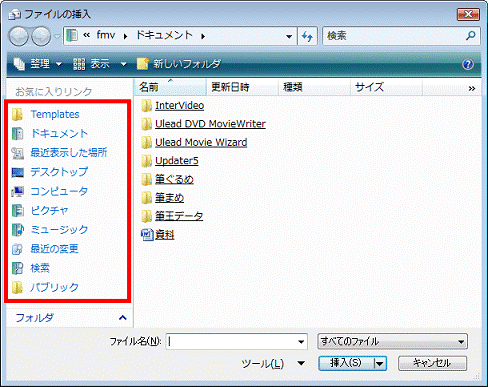488x387 pixels.
Task: Click the ドキュメント icon in sidebar
Action: (x=17, y=134)
